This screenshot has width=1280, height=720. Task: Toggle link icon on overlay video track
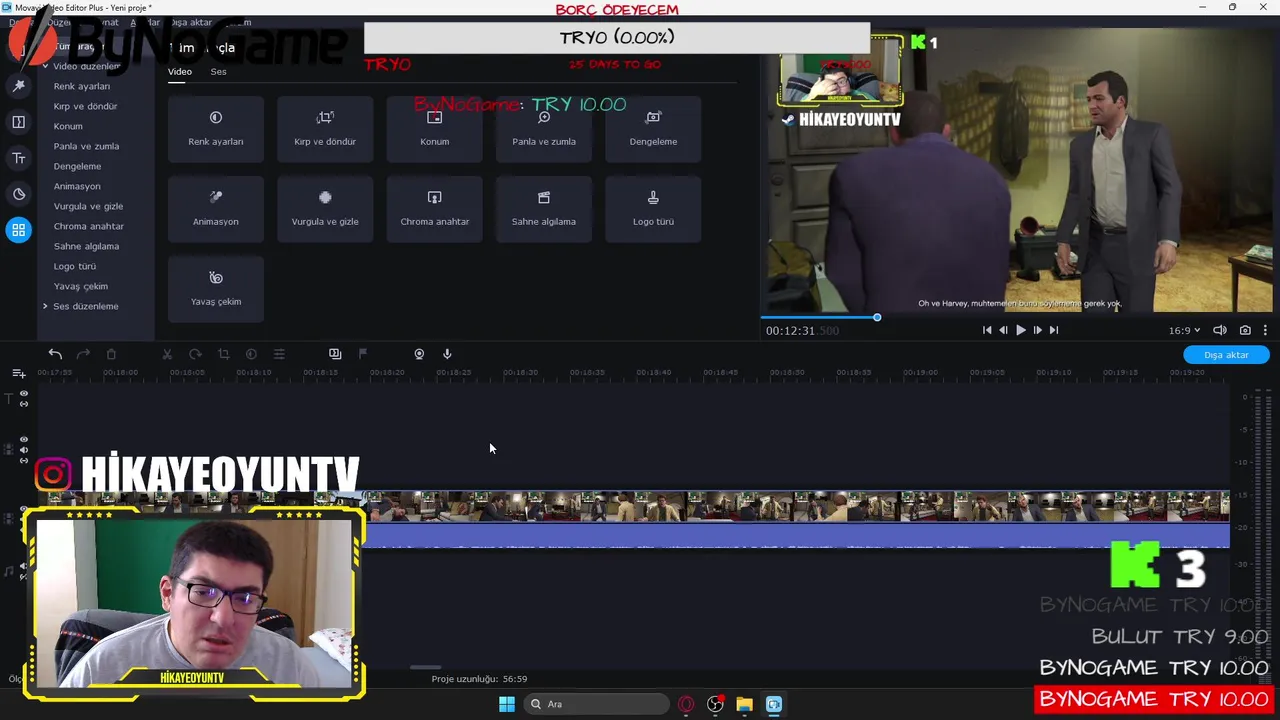click(24, 461)
